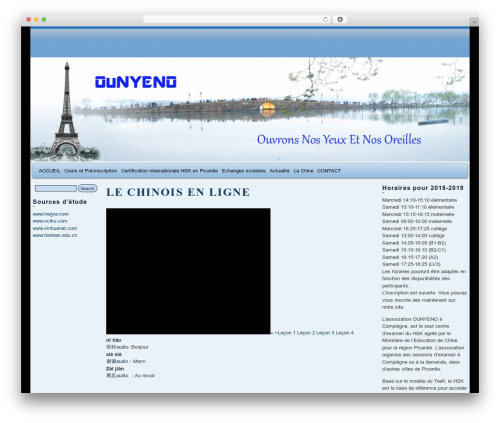
Task: Open the first link under Sources d'étude
Action: [x=51, y=214]
